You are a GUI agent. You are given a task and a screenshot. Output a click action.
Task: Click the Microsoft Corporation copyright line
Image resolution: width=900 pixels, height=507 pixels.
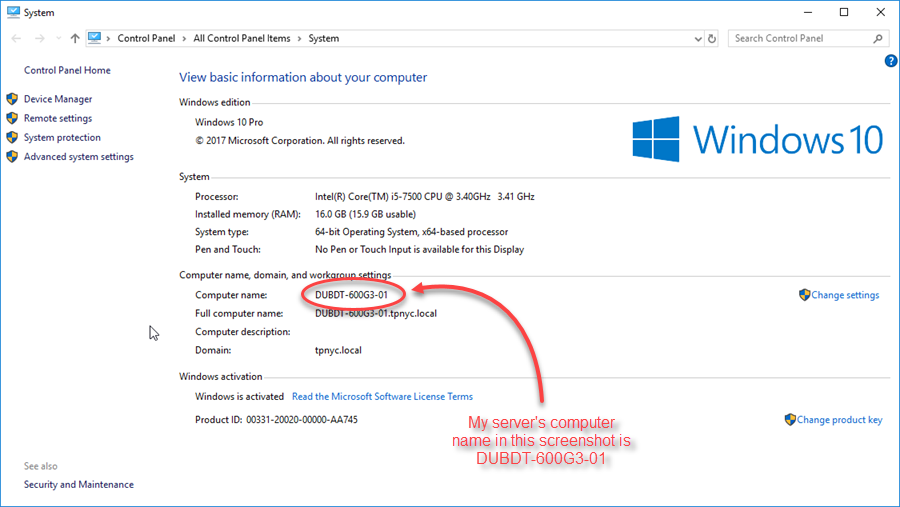coord(300,141)
